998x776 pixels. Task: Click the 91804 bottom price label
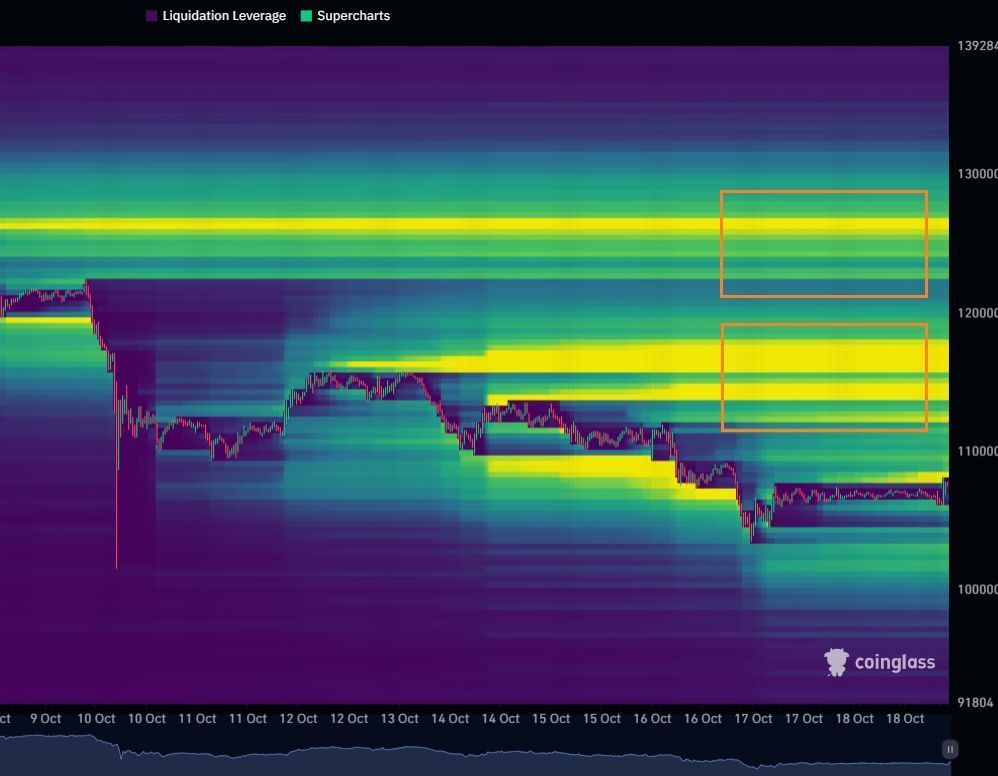[x=976, y=703]
